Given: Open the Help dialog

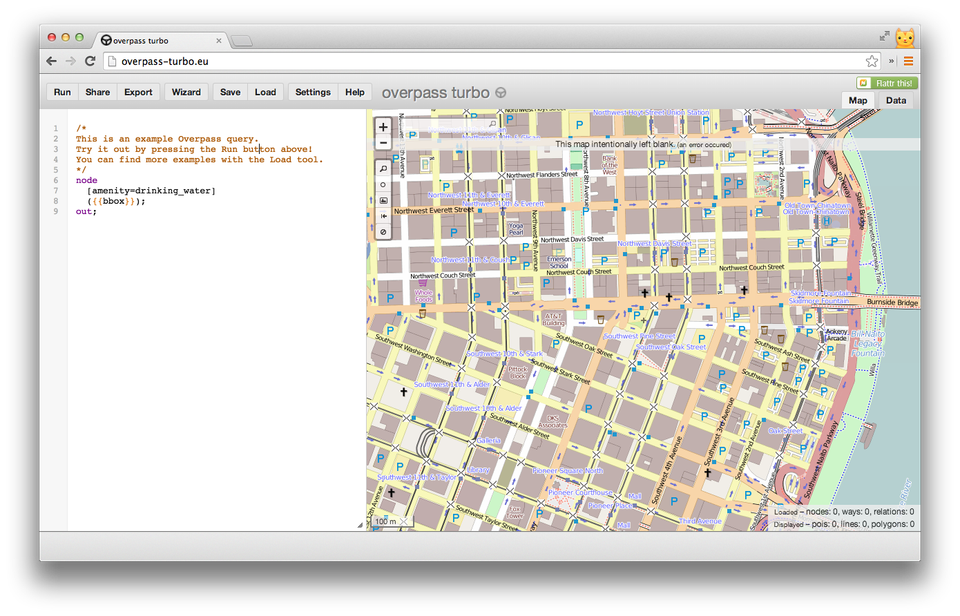Looking at the screenshot, I should tap(354, 92).
